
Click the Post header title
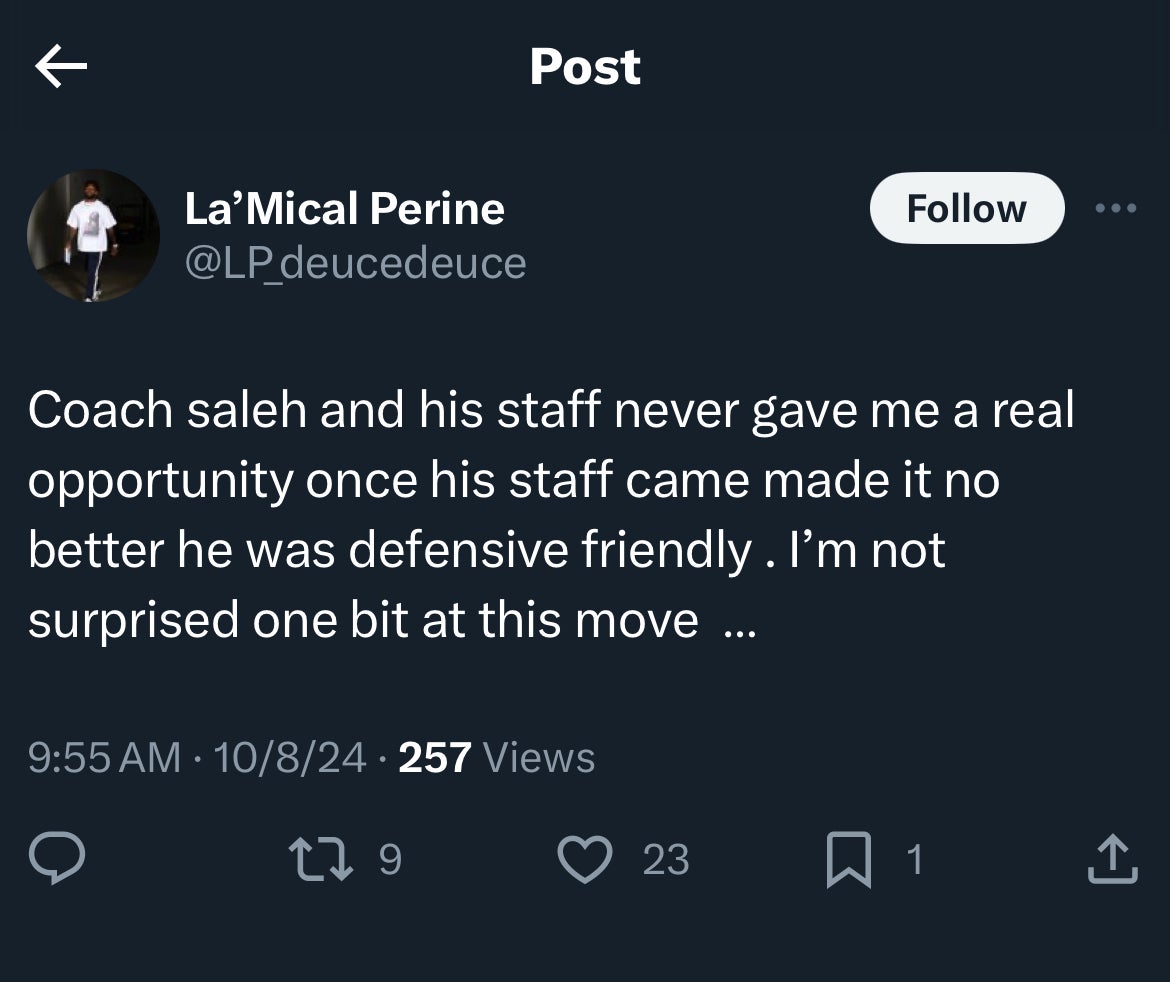(585, 67)
